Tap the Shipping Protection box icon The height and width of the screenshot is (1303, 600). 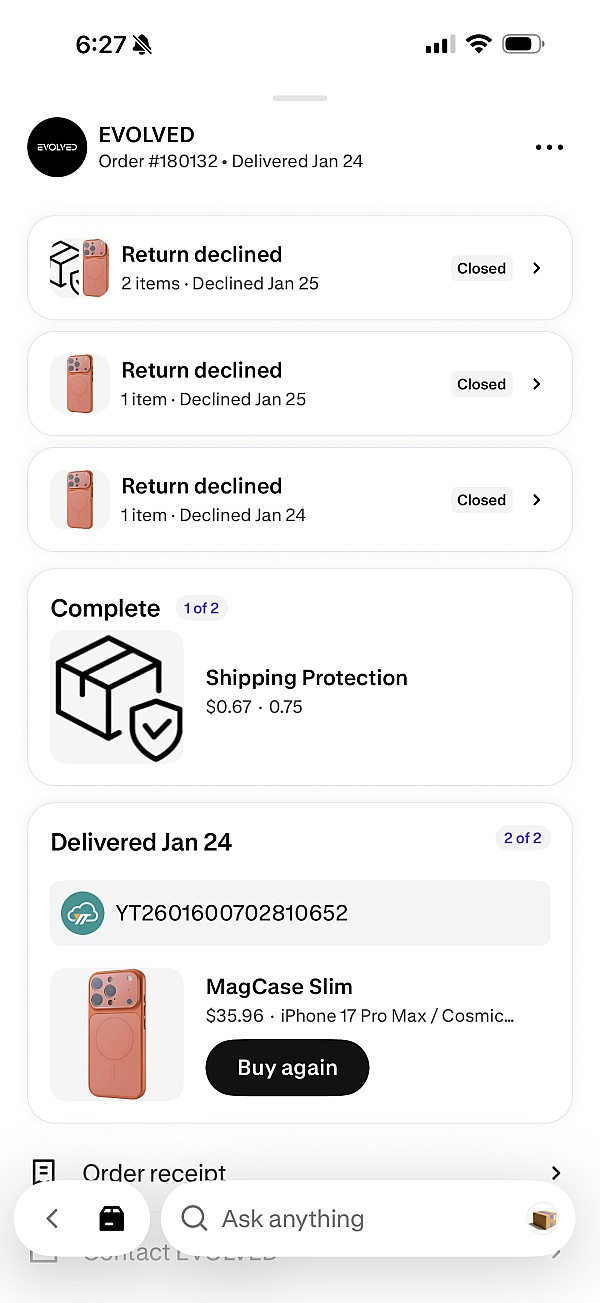117,697
